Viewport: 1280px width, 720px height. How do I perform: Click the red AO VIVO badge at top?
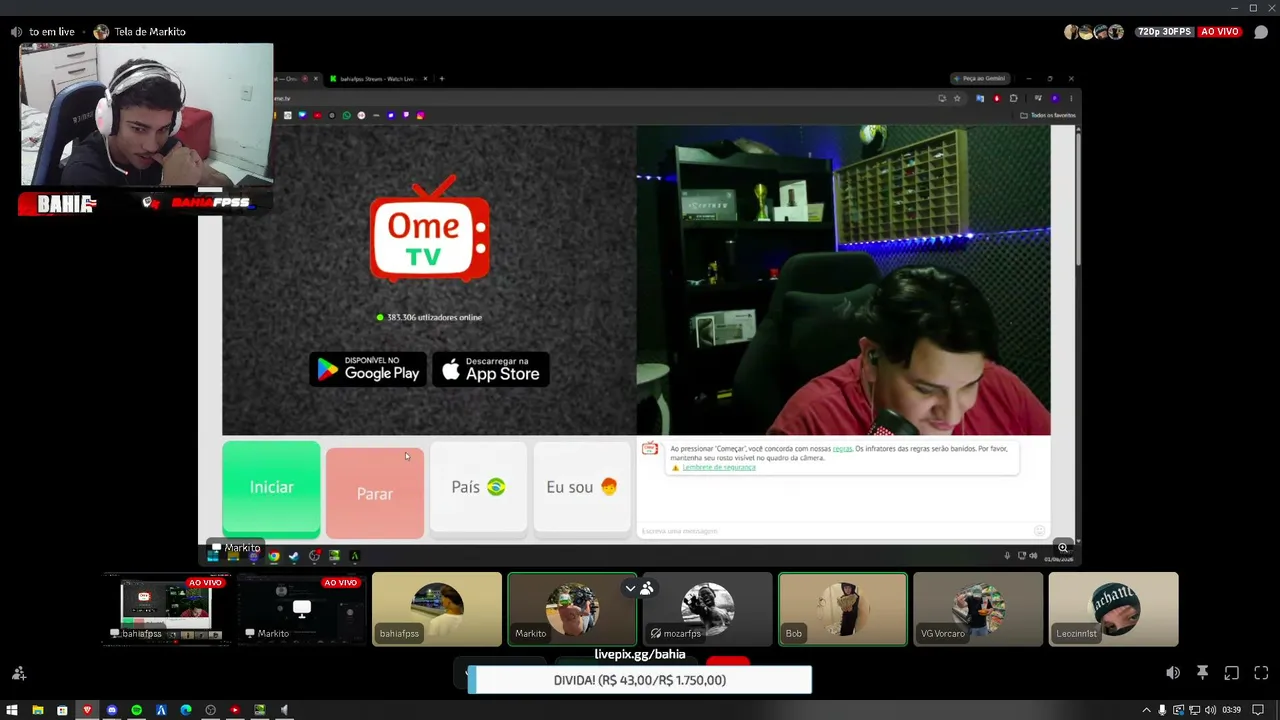(1220, 32)
